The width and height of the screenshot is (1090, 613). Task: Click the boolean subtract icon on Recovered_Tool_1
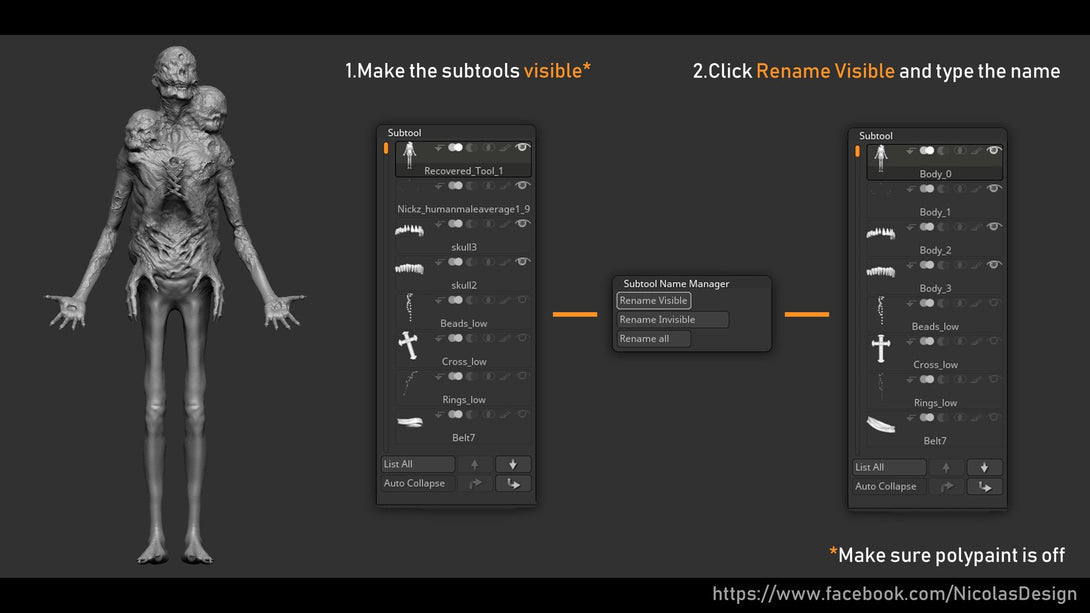pos(472,147)
